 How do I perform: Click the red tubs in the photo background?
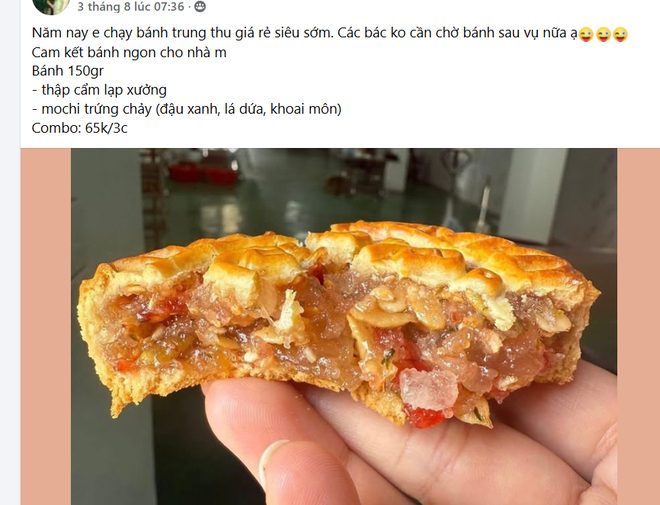(203, 173)
